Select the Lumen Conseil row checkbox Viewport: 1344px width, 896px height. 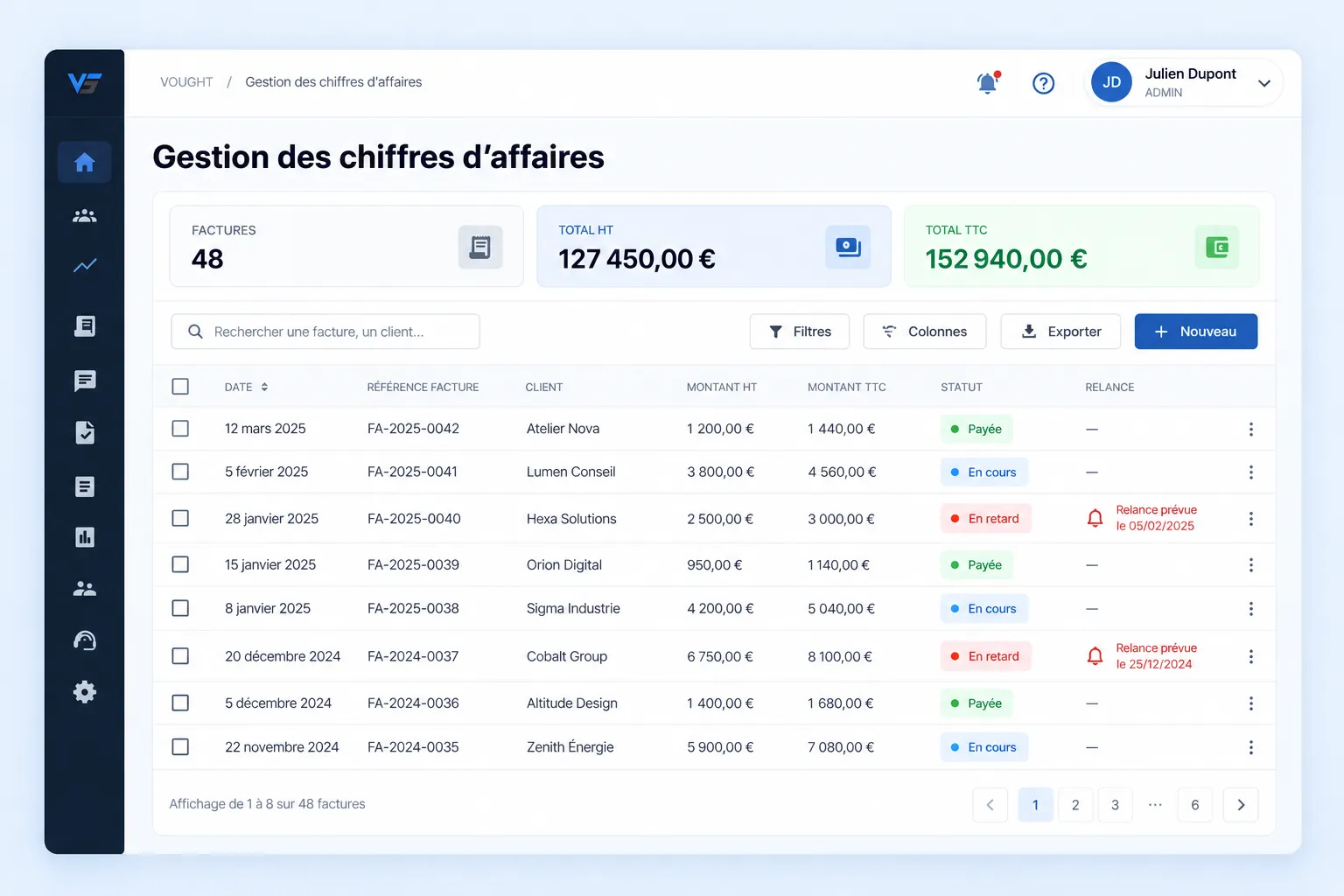(x=180, y=472)
